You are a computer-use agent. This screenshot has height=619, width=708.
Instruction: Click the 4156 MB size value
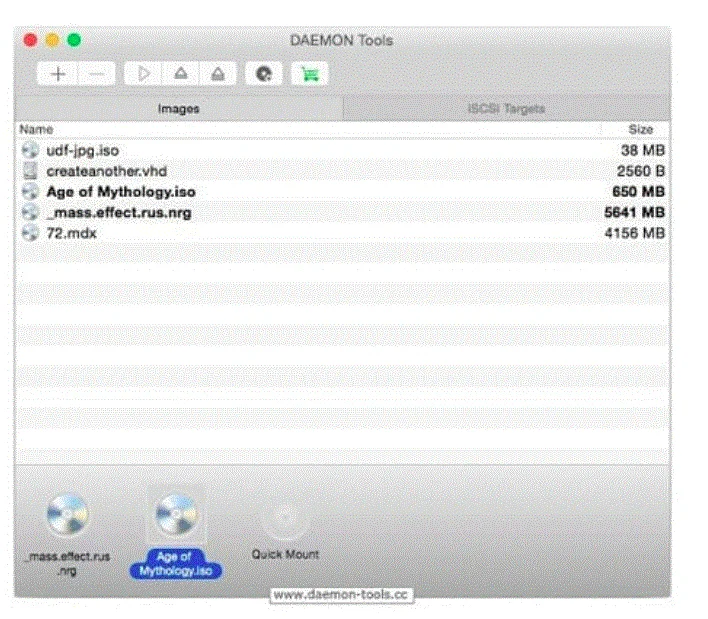point(634,233)
